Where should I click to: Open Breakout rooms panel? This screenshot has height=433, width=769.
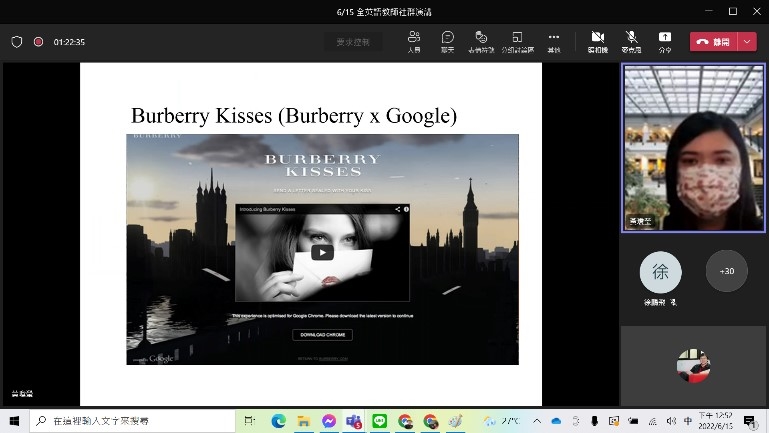[517, 41]
